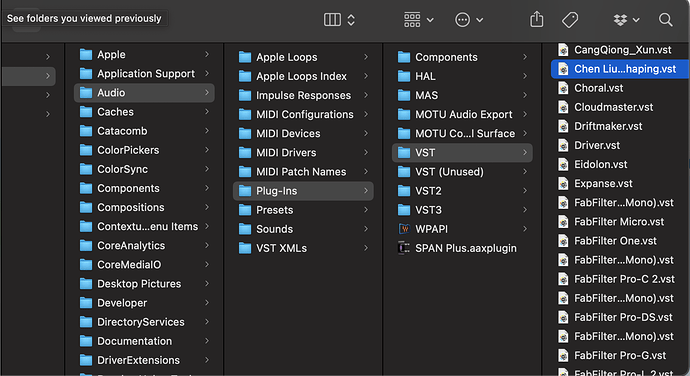This screenshot has height=376, width=690.
Task: Open the group-by dropdown arrow
Action: (430, 20)
